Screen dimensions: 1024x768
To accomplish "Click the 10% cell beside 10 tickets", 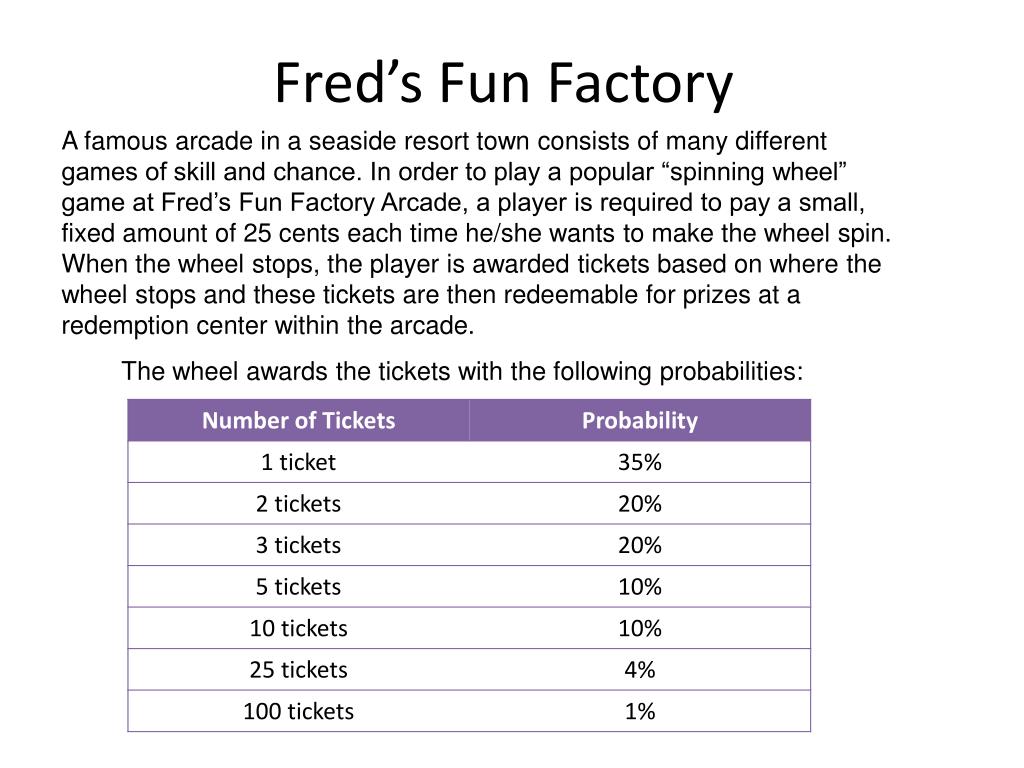I will pyautogui.click(x=640, y=628).
